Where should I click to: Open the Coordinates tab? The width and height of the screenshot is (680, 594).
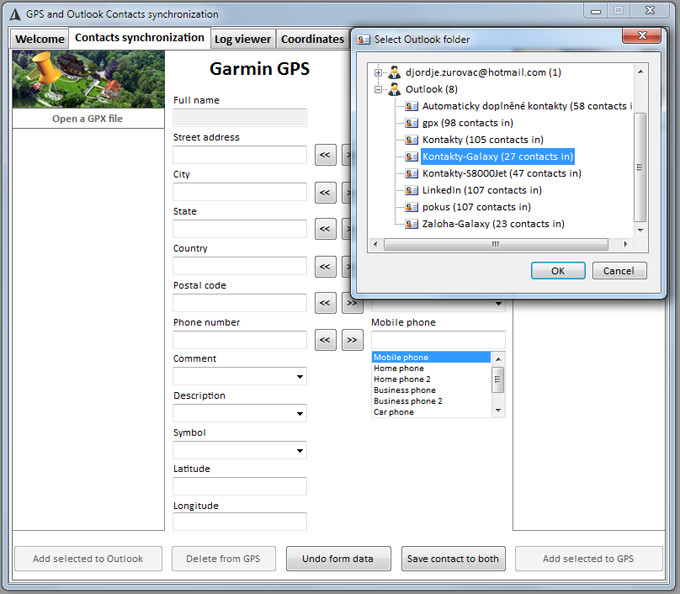tap(312, 39)
